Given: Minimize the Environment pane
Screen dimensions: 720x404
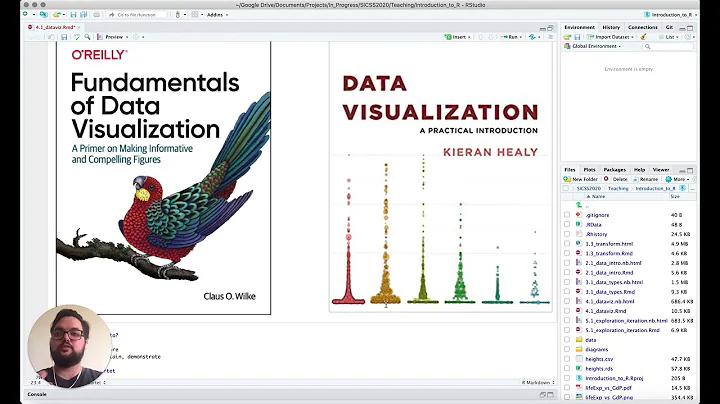Looking at the screenshot, I should [x=682, y=28].
